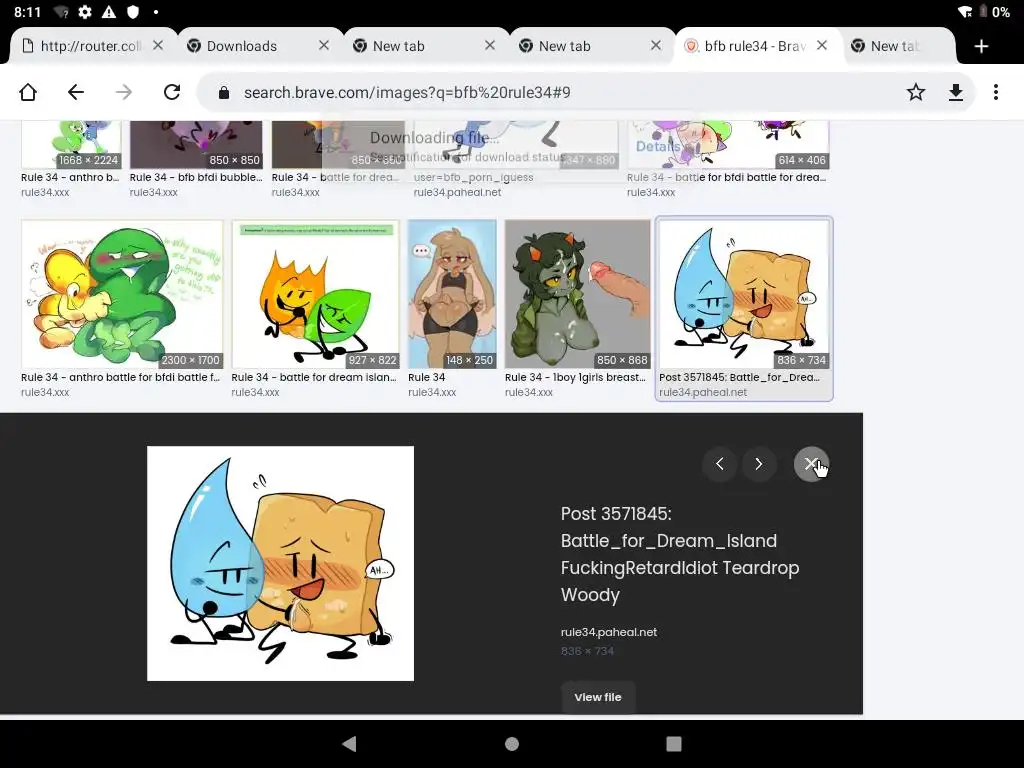This screenshot has width=1024, height=768.
Task: Open the rule34.paheal.net link in preview panel
Action: [609, 632]
